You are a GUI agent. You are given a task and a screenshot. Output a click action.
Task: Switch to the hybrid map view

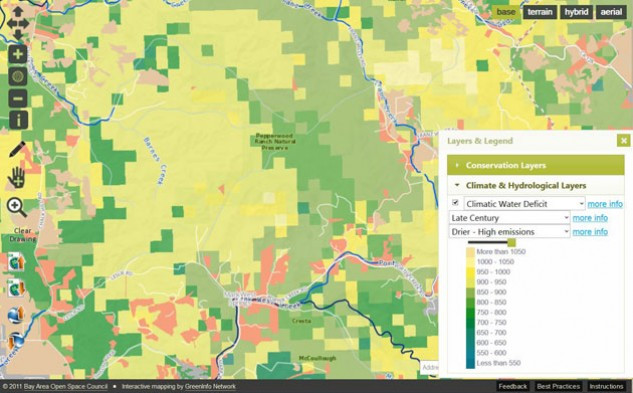[x=576, y=12]
